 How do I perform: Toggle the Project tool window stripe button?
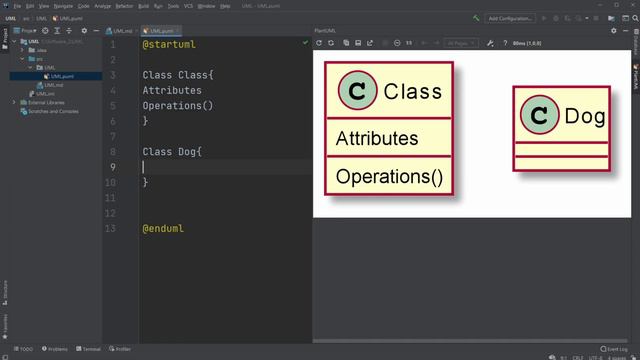[x=5, y=39]
